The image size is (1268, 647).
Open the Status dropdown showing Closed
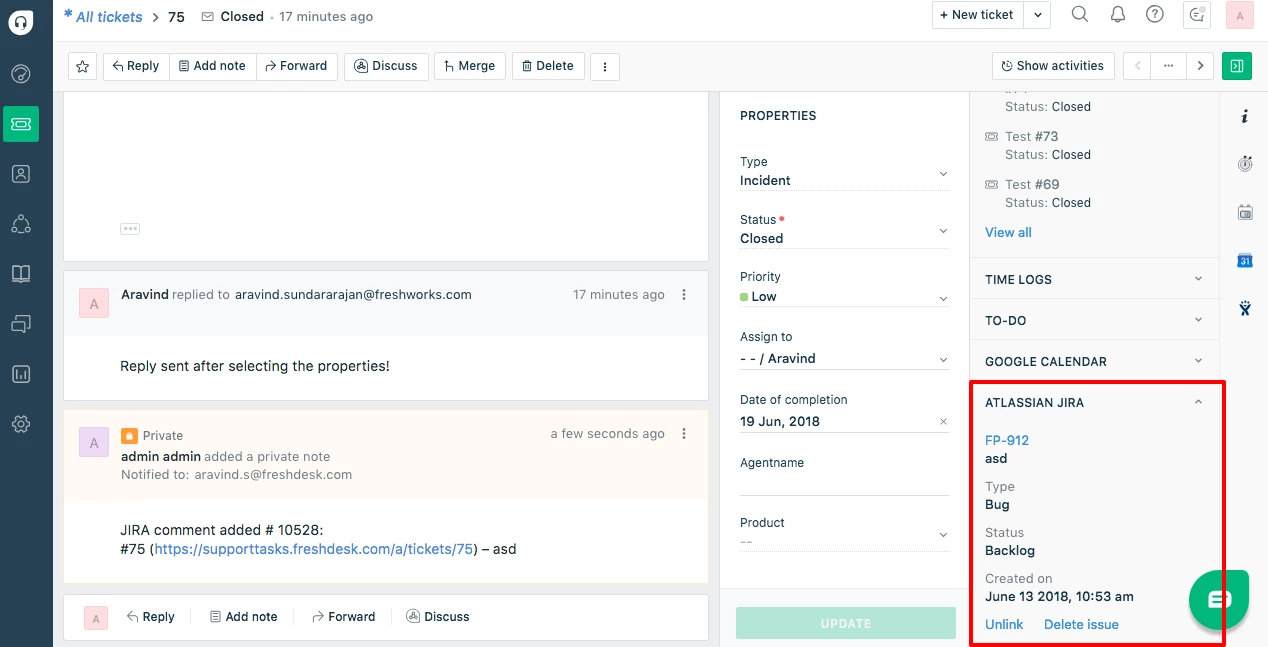point(844,239)
